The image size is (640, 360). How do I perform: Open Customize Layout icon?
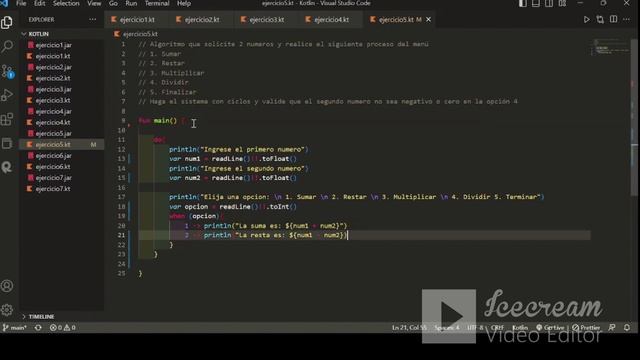click(562, 3)
